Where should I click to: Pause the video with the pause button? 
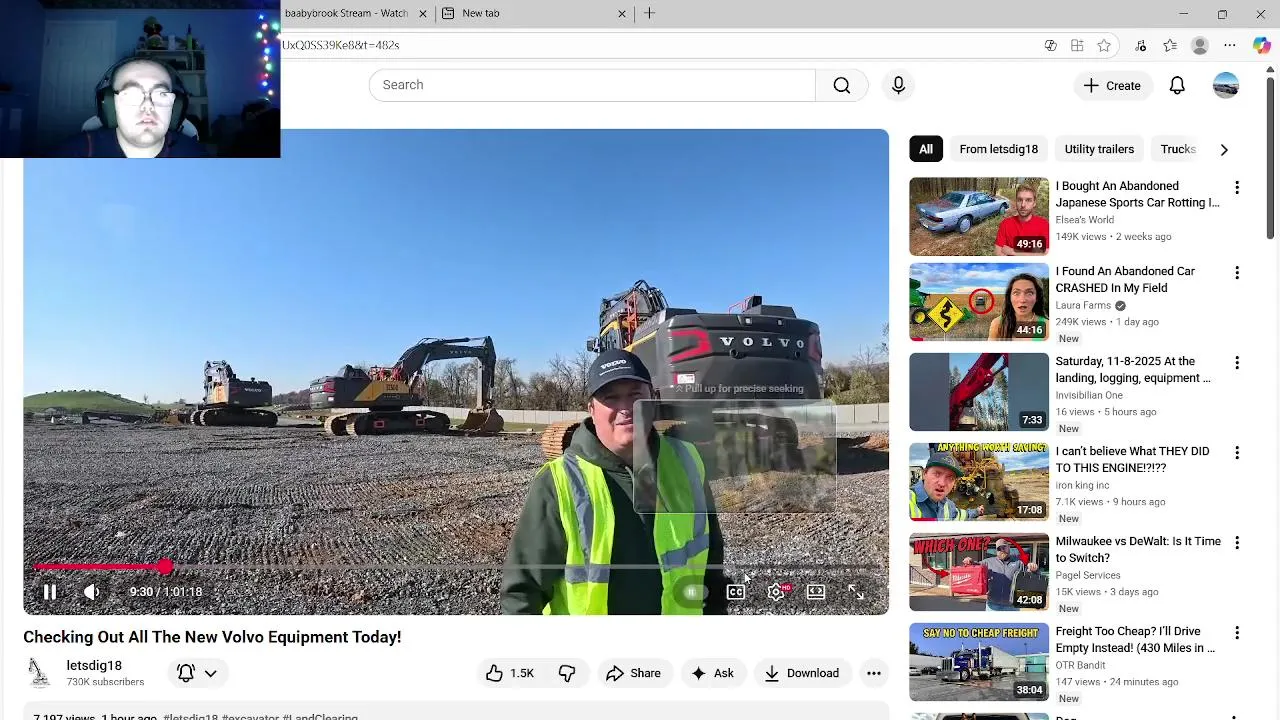tap(49, 592)
